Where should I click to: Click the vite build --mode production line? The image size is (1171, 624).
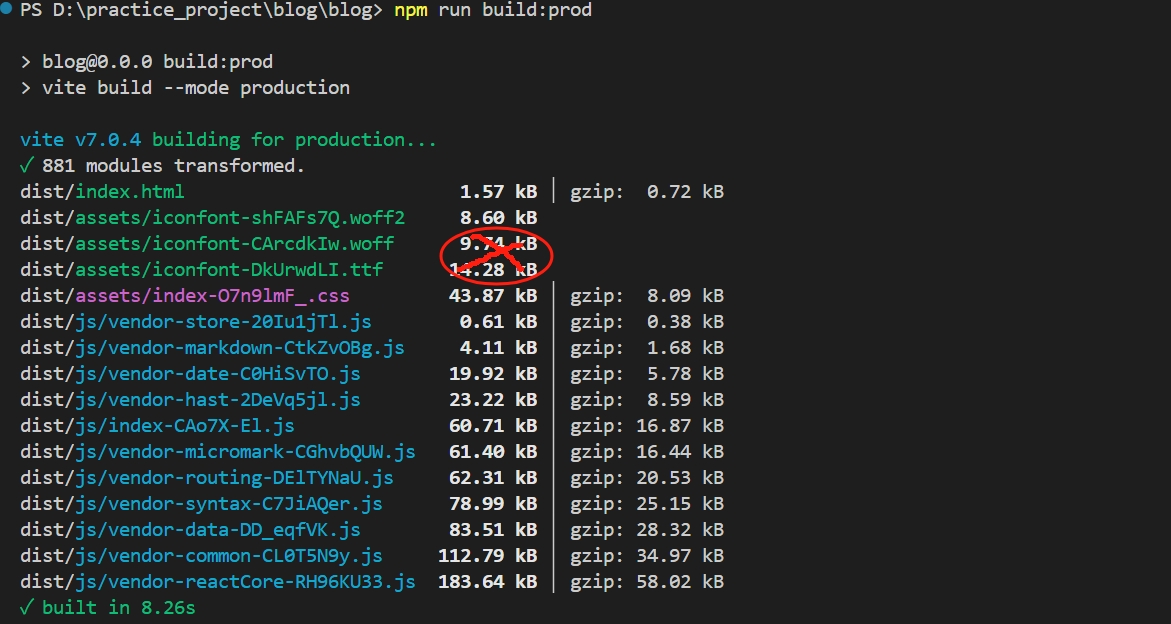[x=196, y=88]
